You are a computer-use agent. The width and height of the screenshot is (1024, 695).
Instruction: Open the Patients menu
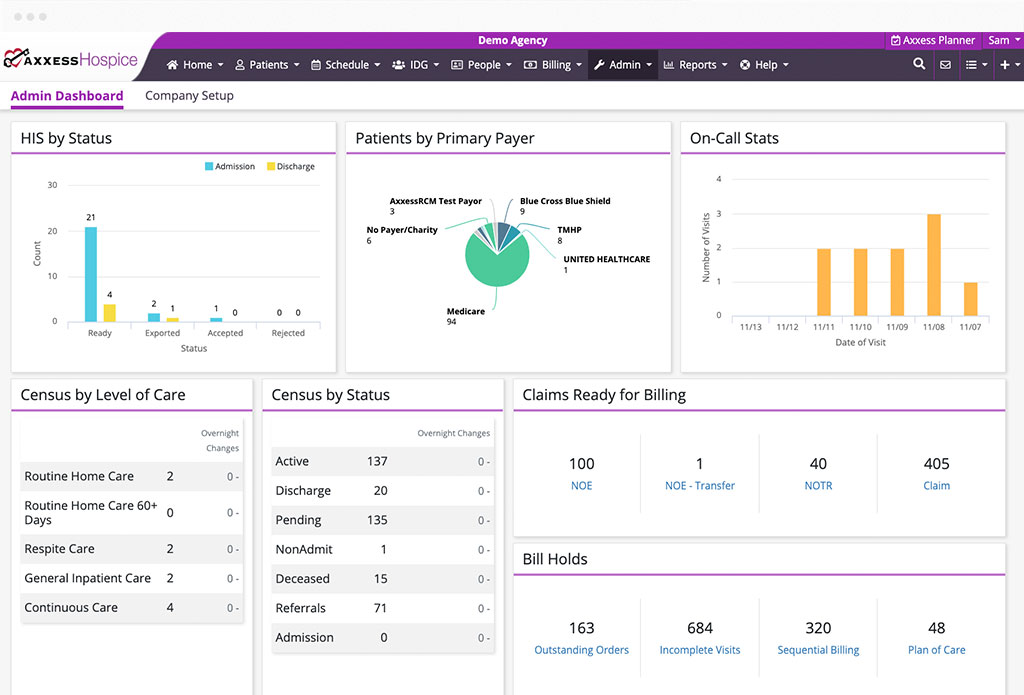[x=266, y=64]
